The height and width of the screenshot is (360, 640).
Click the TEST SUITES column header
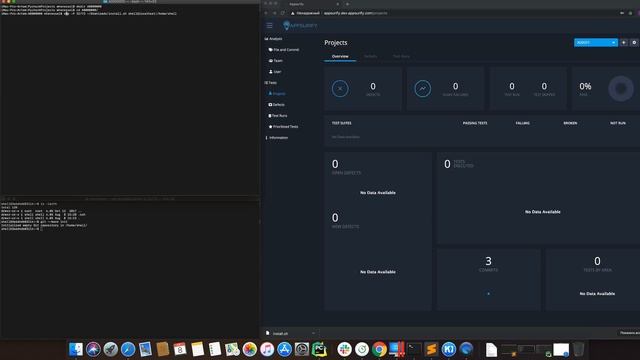pos(341,123)
